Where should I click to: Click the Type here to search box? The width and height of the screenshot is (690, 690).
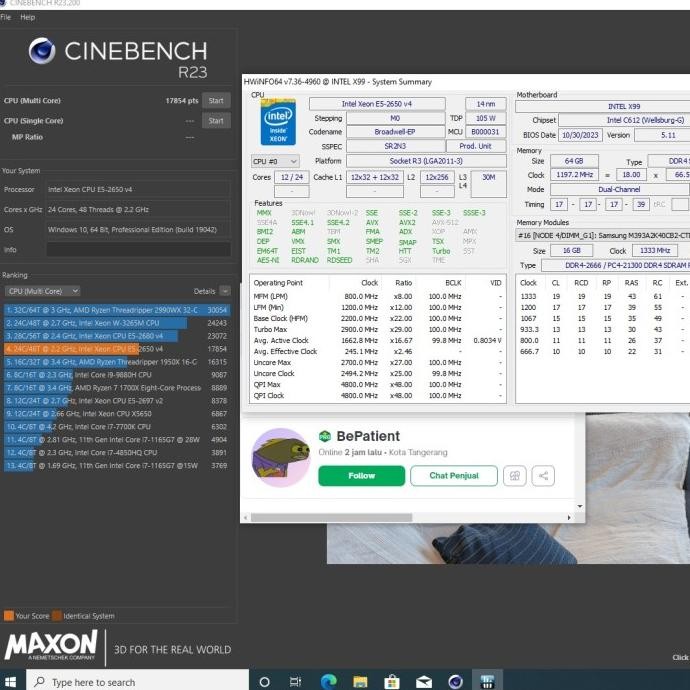point(138,682)
